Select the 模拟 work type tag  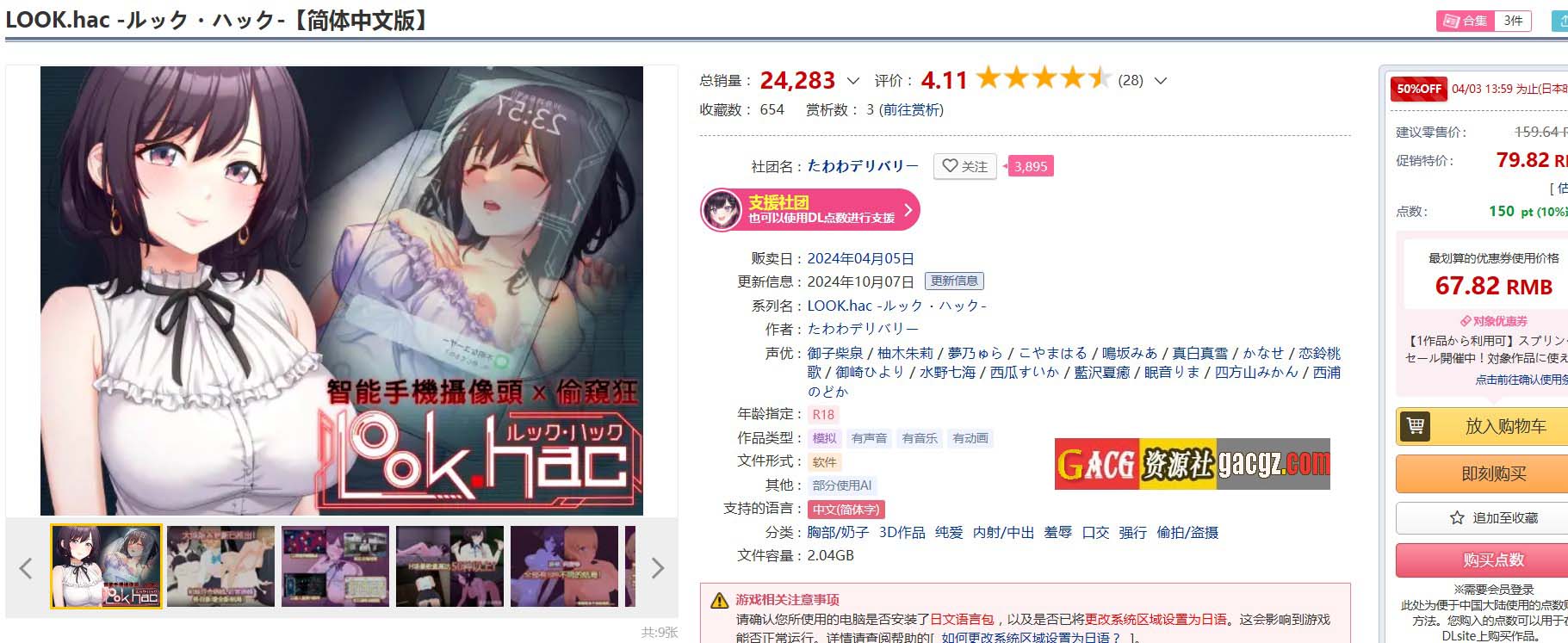824,438
